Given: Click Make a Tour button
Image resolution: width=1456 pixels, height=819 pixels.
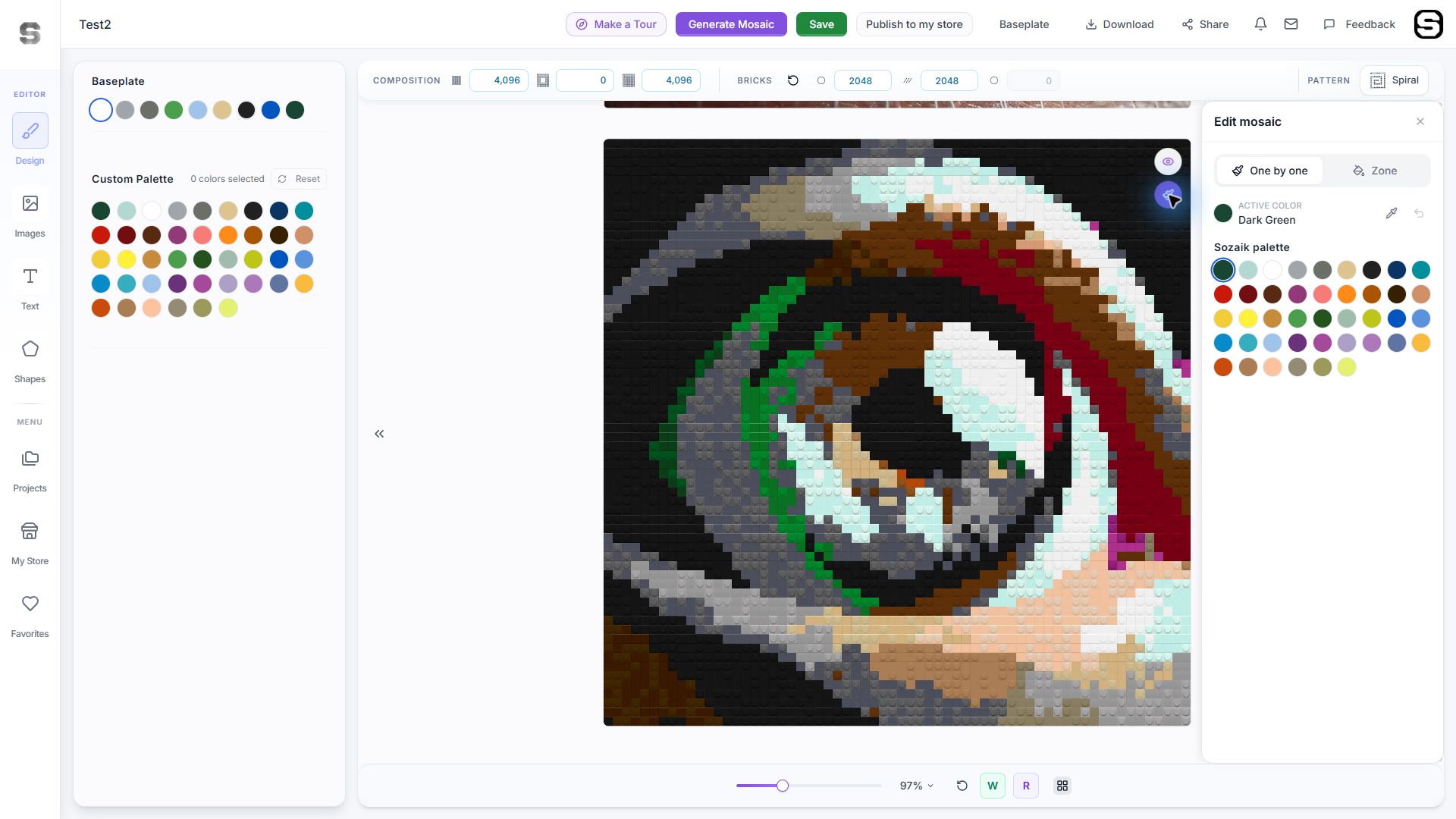Looking at the screenshot, I should coord(616,24).
